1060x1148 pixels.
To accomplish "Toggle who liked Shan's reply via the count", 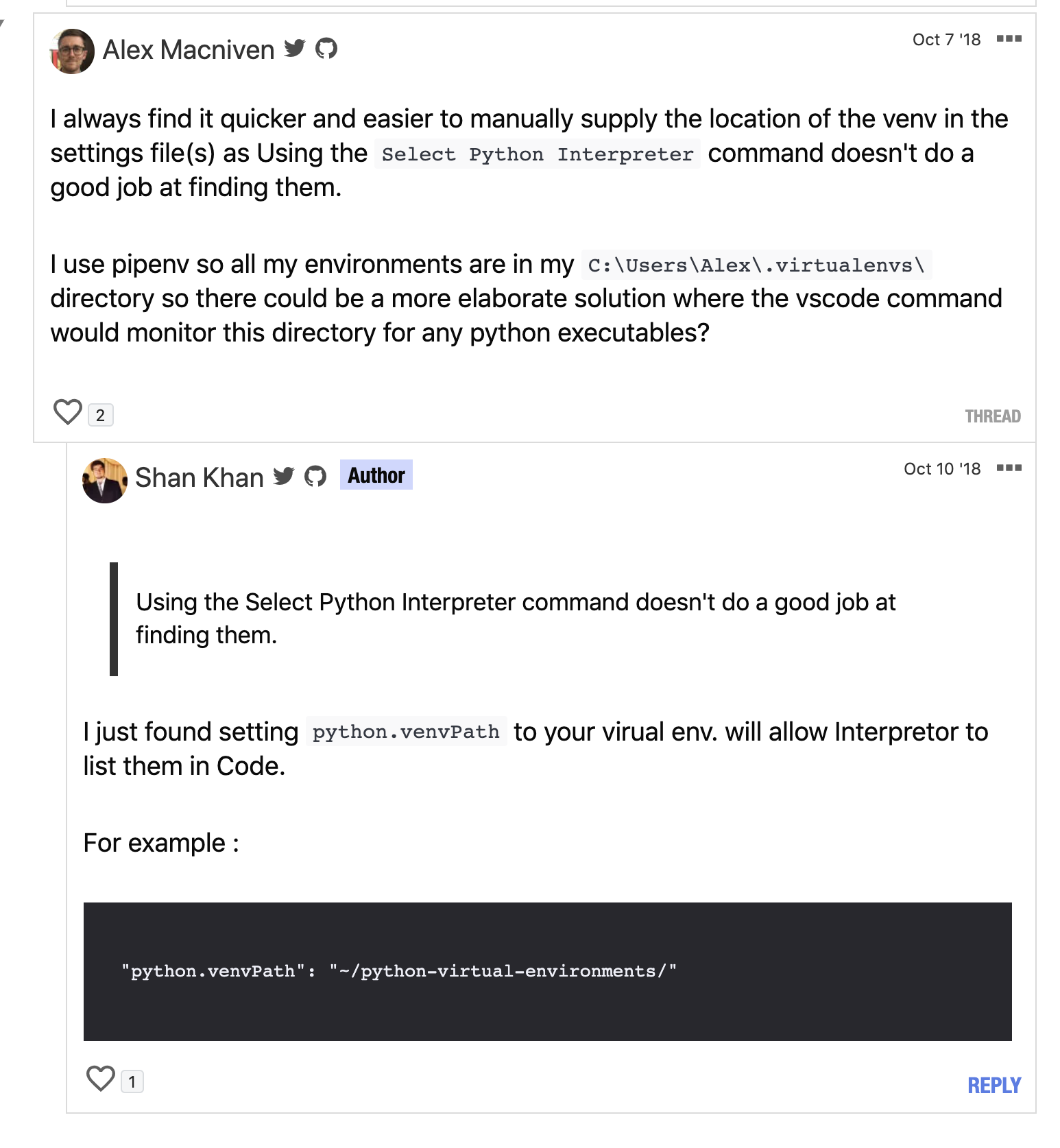I will coord(134,1081).
